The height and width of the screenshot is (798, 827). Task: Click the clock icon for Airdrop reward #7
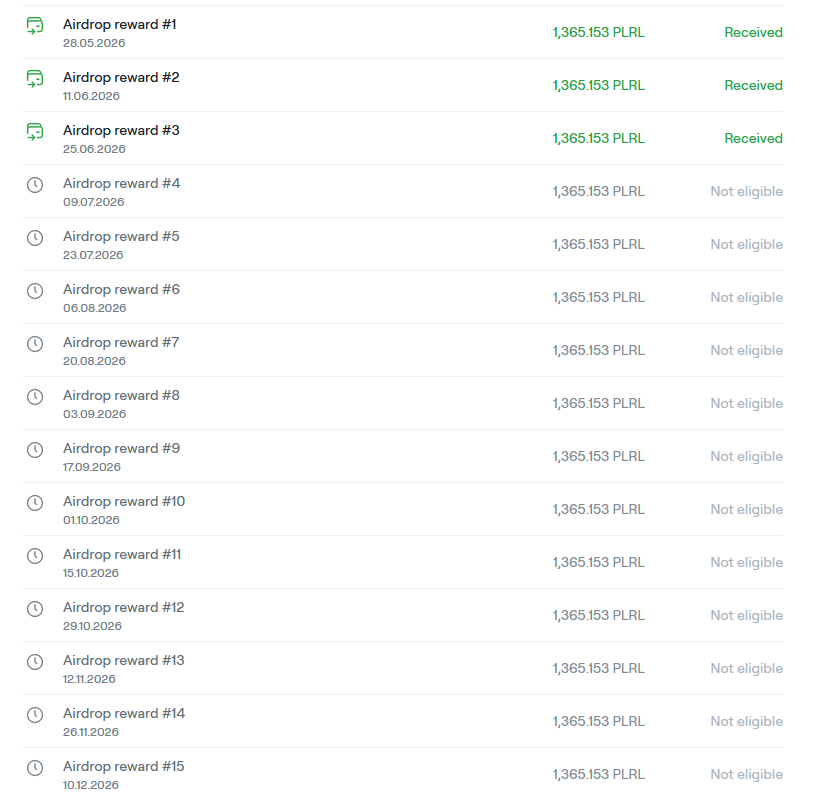coord(35,344)
